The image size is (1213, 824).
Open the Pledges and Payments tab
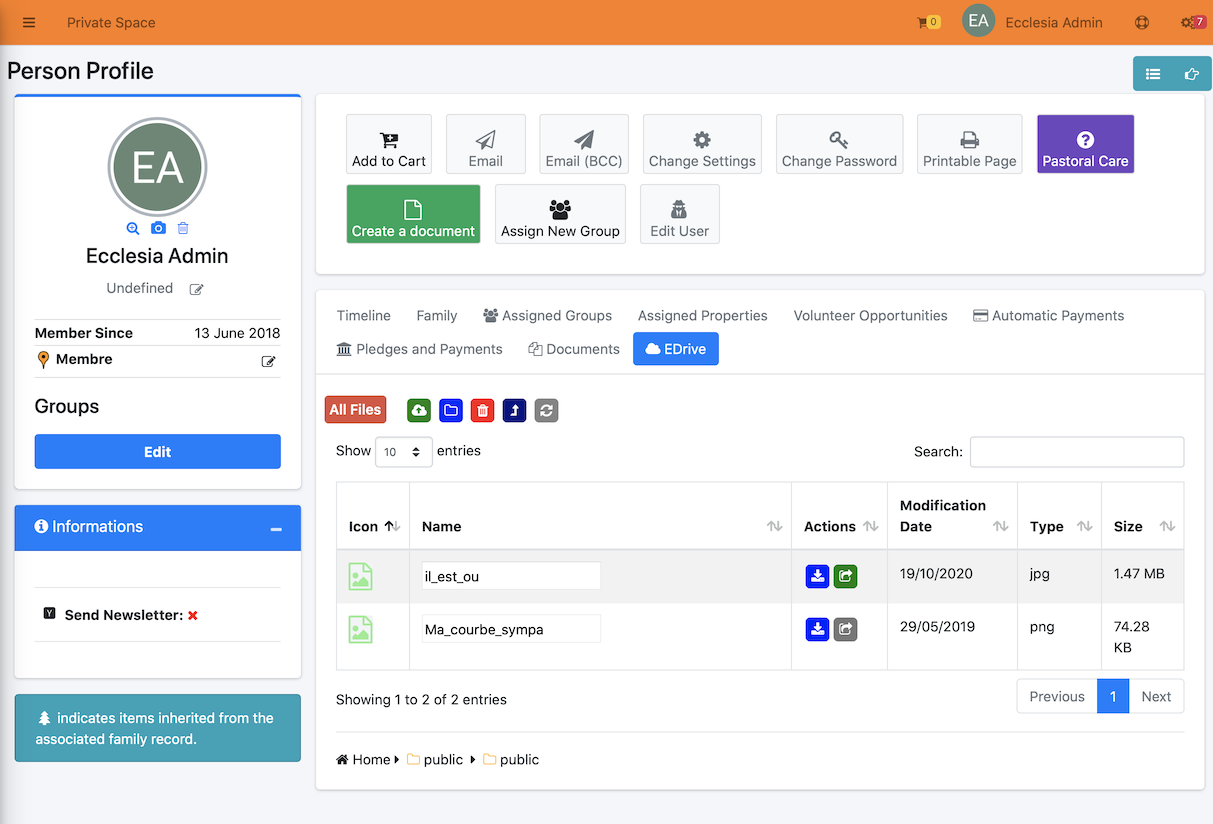pos(420,349)
